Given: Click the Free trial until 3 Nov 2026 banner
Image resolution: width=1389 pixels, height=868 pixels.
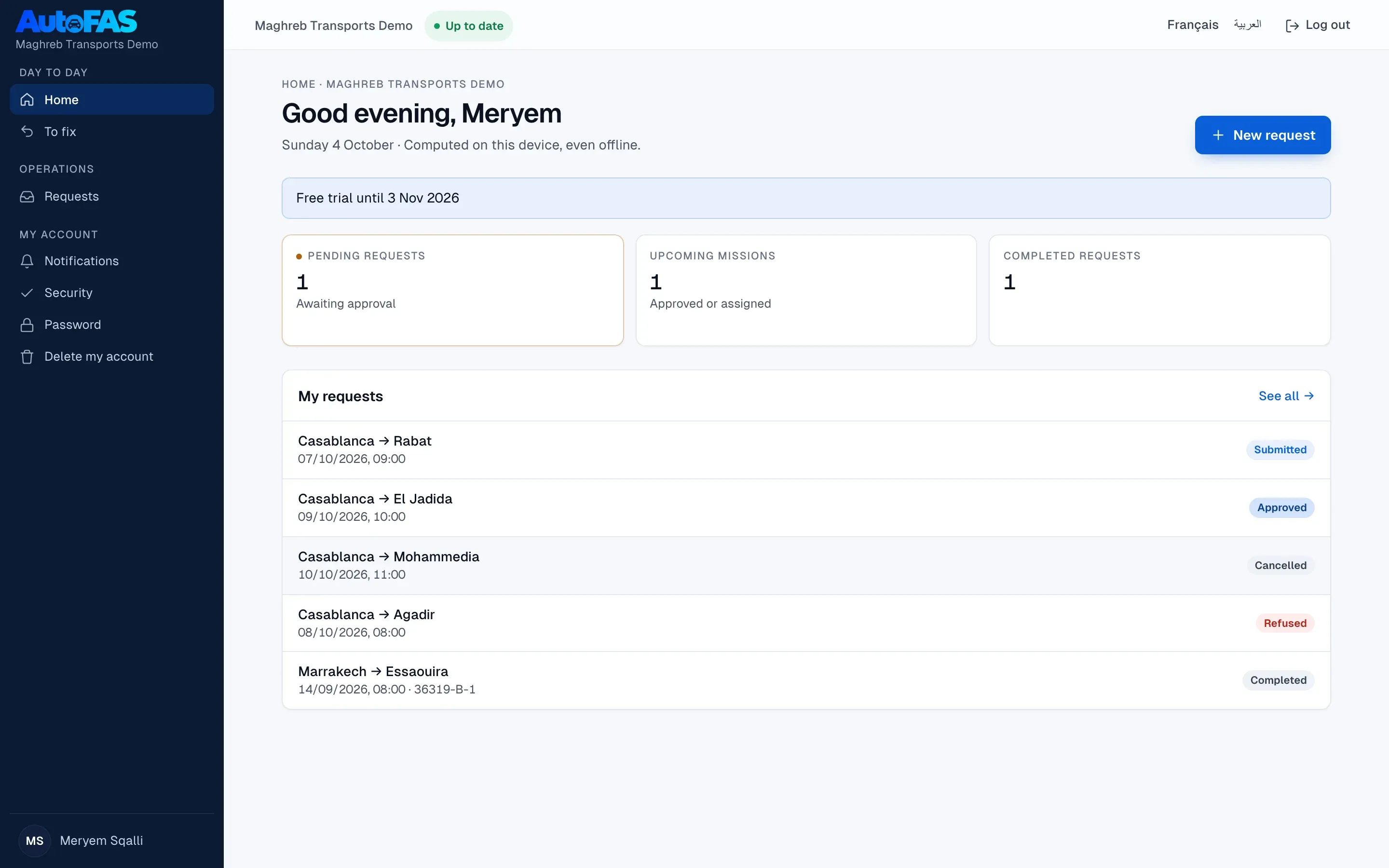Looking at the screenshot, I should [806, 198].
